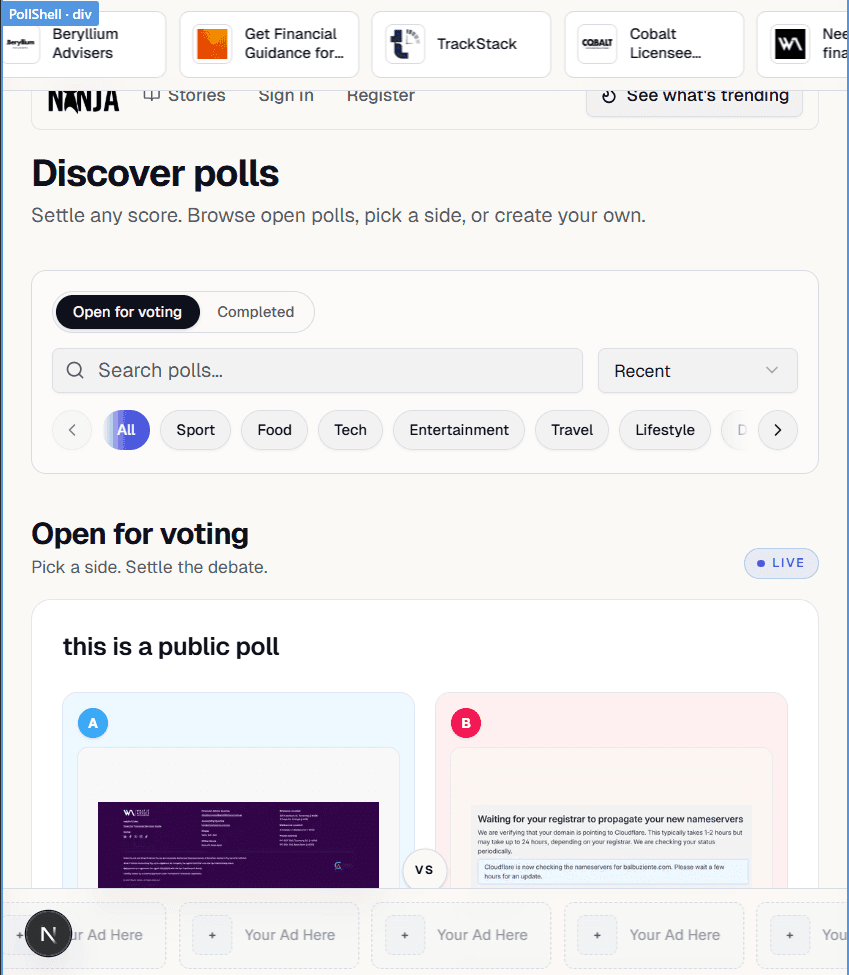Click the search magnifier icon in the poll search bar
This screenshot has height=975, width=849.
[75, 370]
